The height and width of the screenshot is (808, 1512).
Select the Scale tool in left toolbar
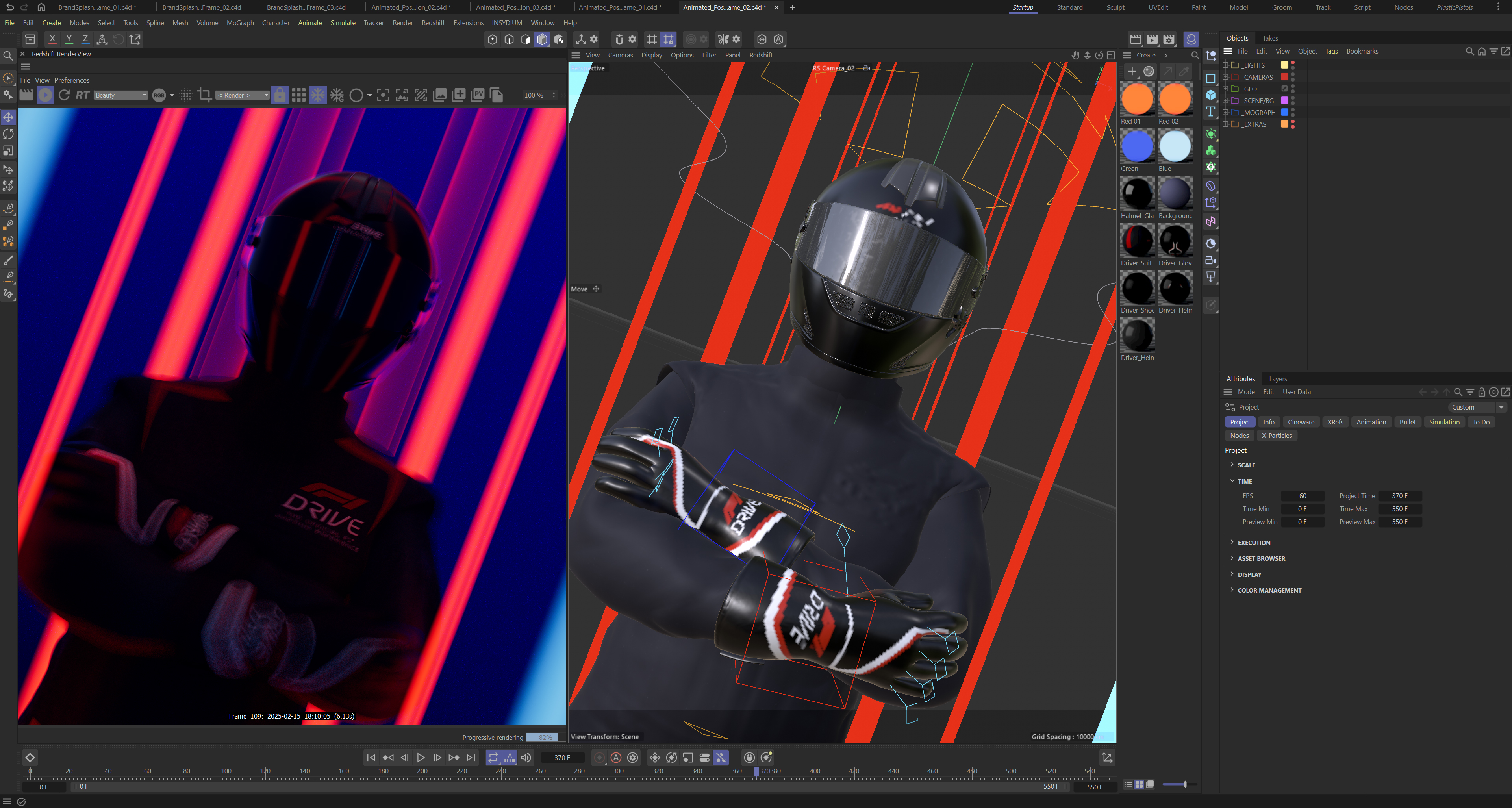[x=8, y=151]
